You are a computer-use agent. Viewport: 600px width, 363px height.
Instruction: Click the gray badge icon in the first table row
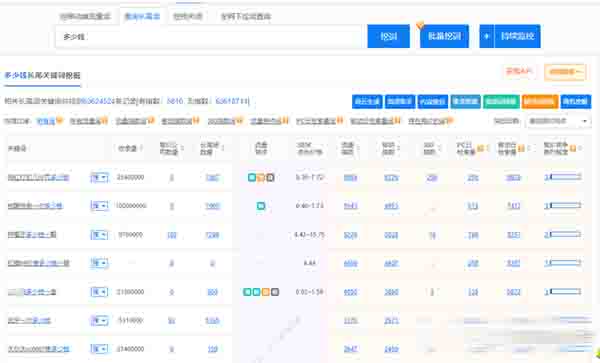pos(271,177)
